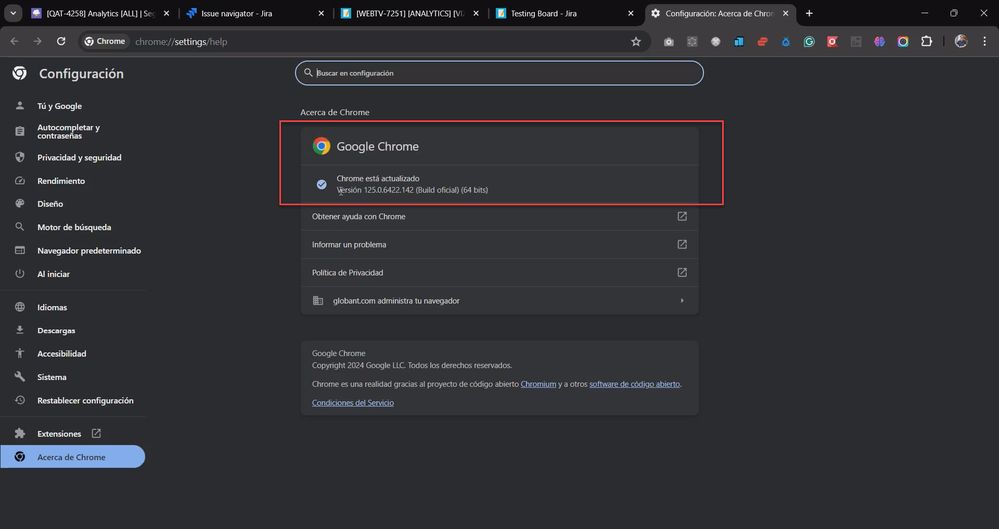Click the Chrome logo beside Configuración
Viewport: 999px width, 529px height.
pos(20,73)
